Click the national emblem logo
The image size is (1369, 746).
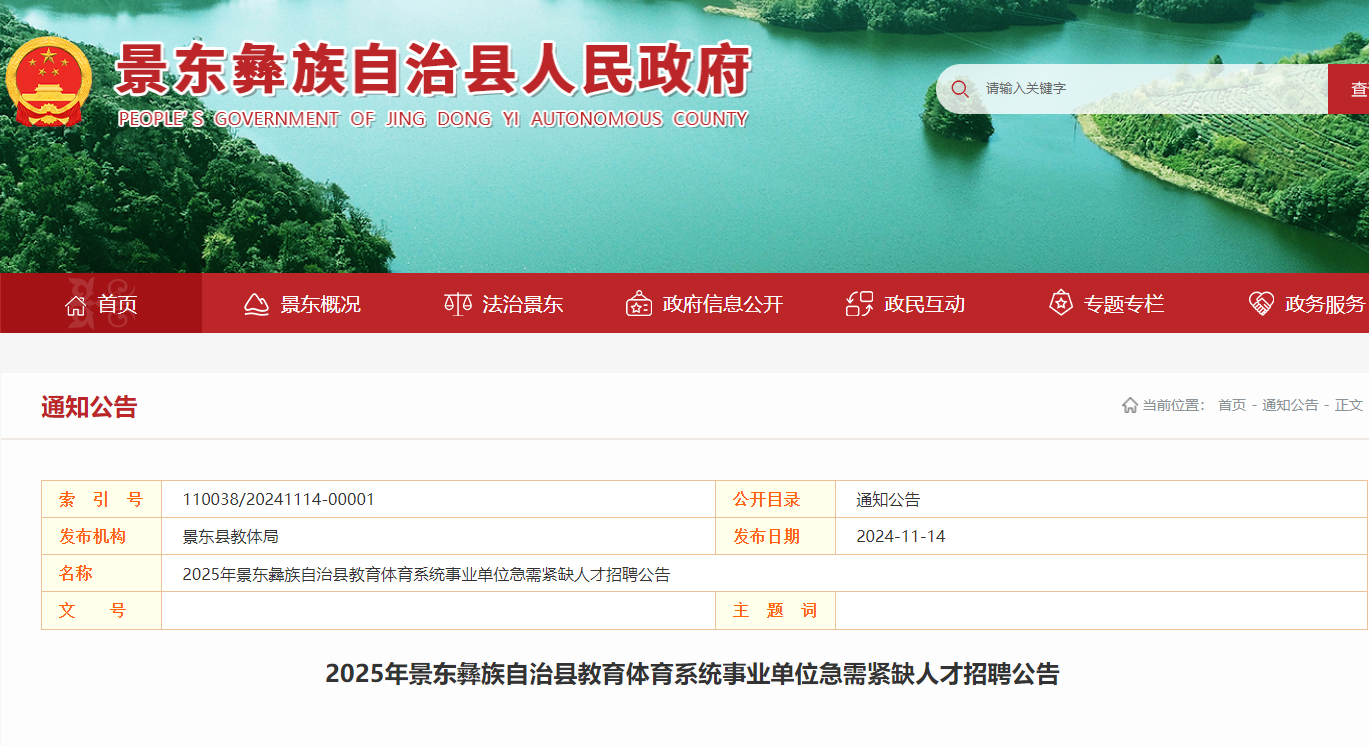click(48, 81)
